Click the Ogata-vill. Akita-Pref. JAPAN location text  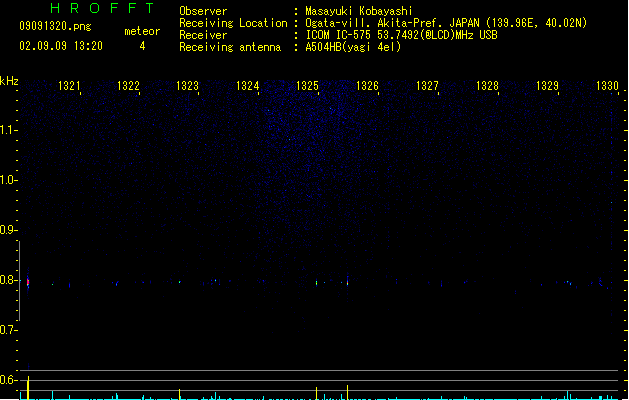point(446,23)
